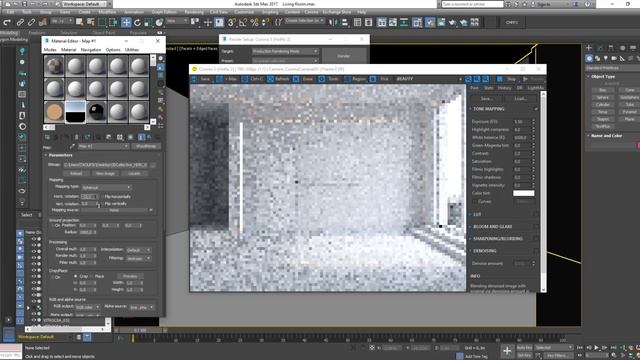Screen dimensions: 640x360
Task: Click the Undo arrow in main toolbar
Action: click(x=7, y=22)
